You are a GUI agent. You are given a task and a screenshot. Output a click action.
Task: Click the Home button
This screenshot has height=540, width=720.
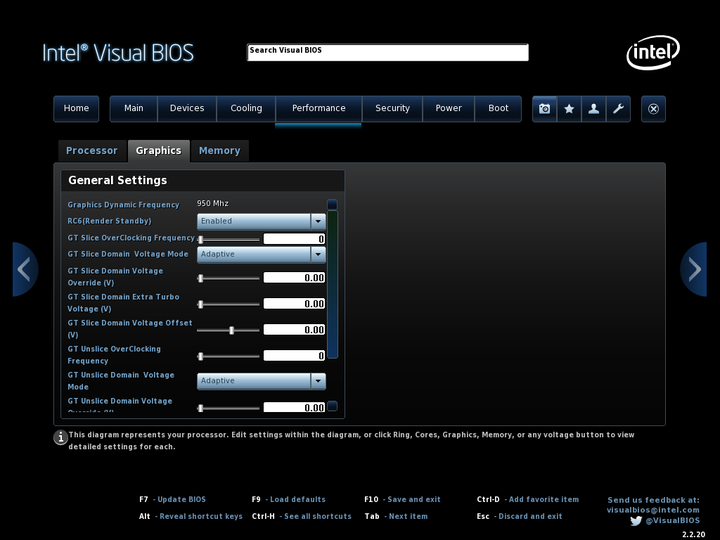76,108
